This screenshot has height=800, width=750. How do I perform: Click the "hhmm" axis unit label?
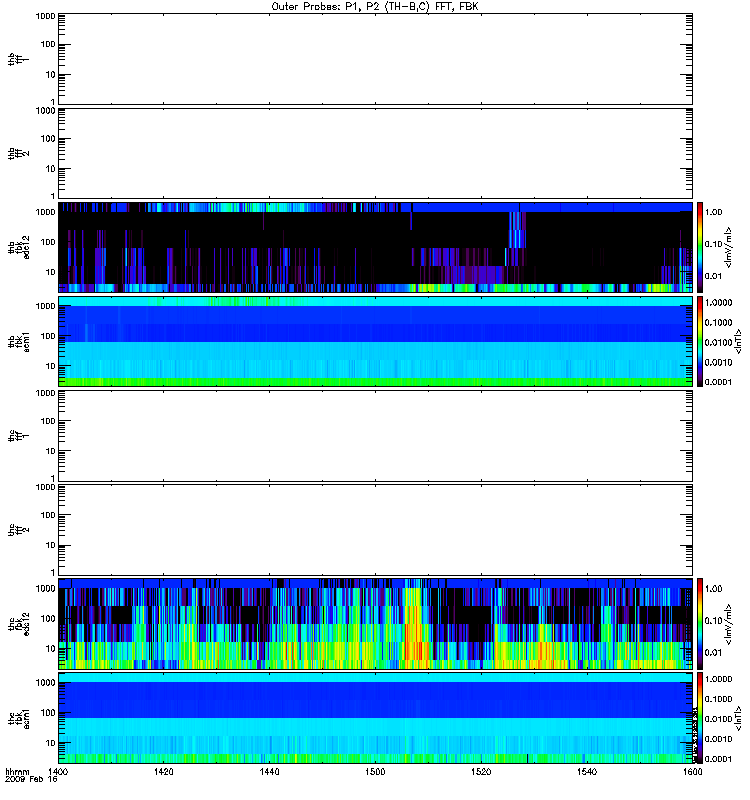point(17,771)
